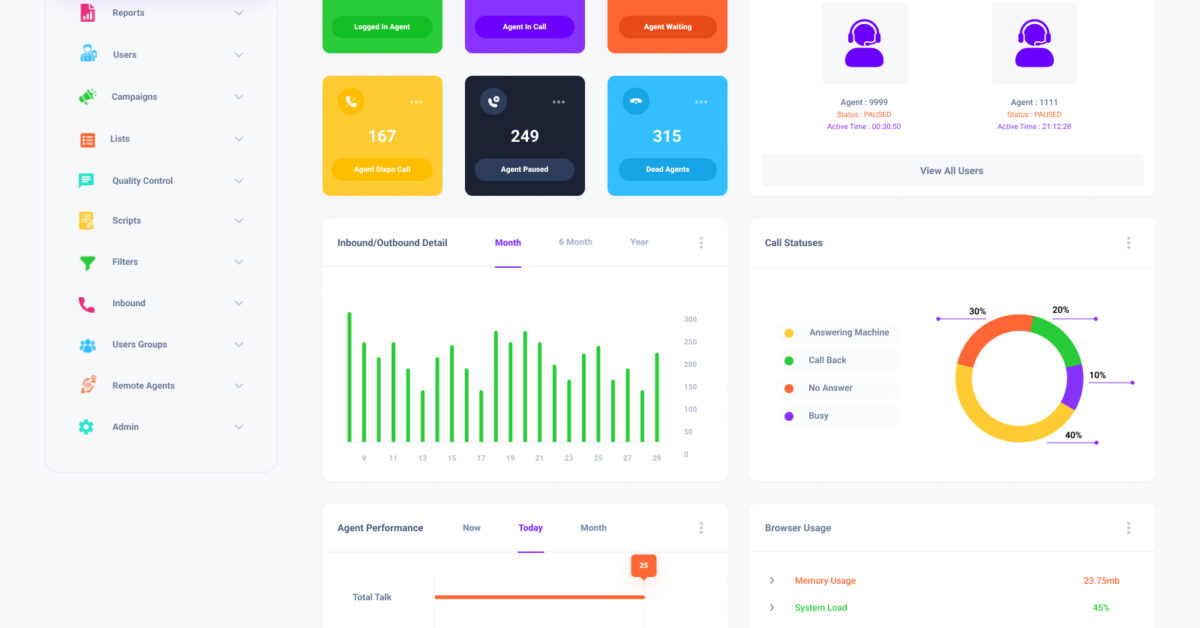The width and height of the screenshot is (1200, 628).
Task: Click the View All Users button
Action: point(951,171)
